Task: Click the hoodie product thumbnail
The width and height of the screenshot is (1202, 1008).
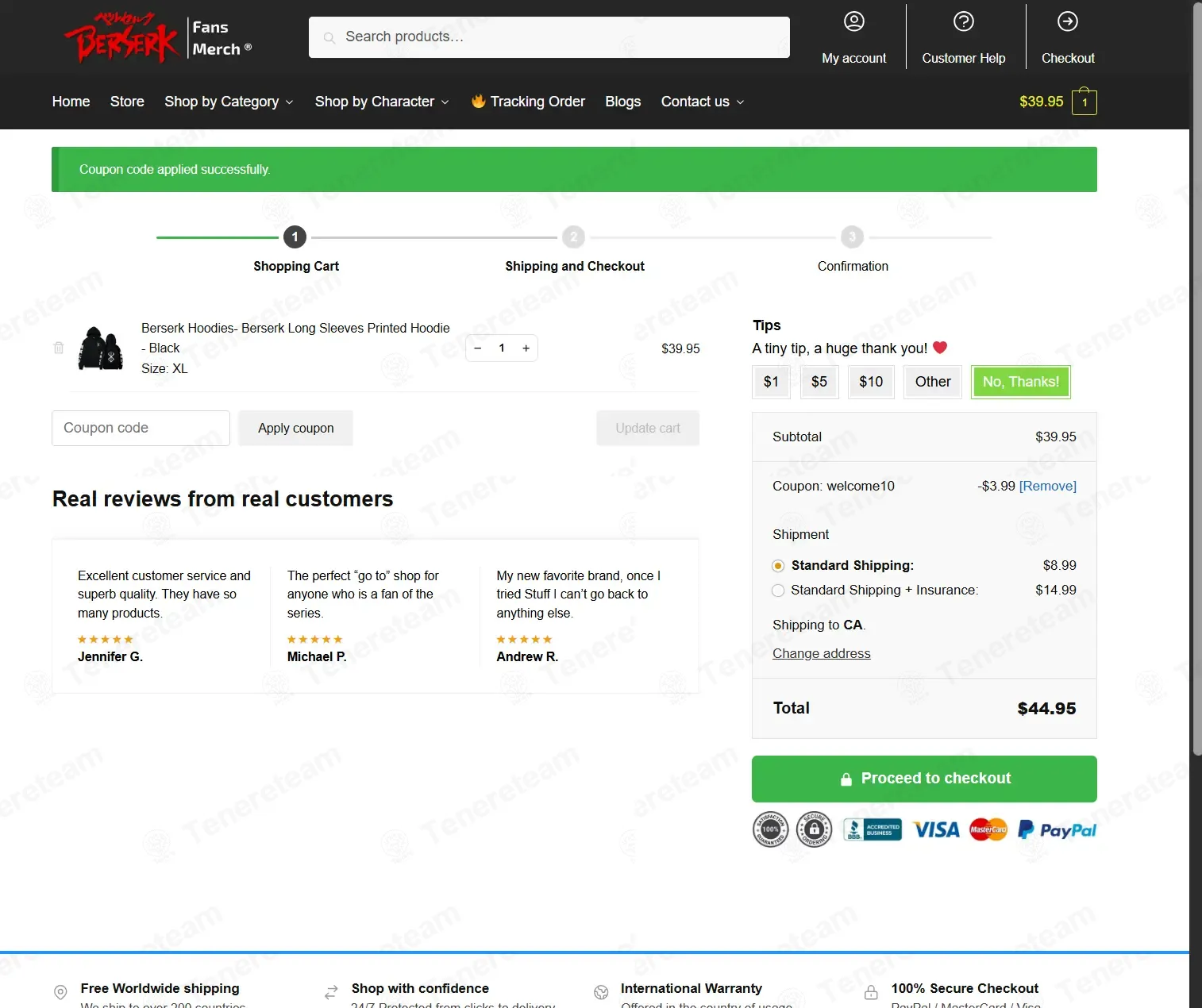Action: pos(101,348)
